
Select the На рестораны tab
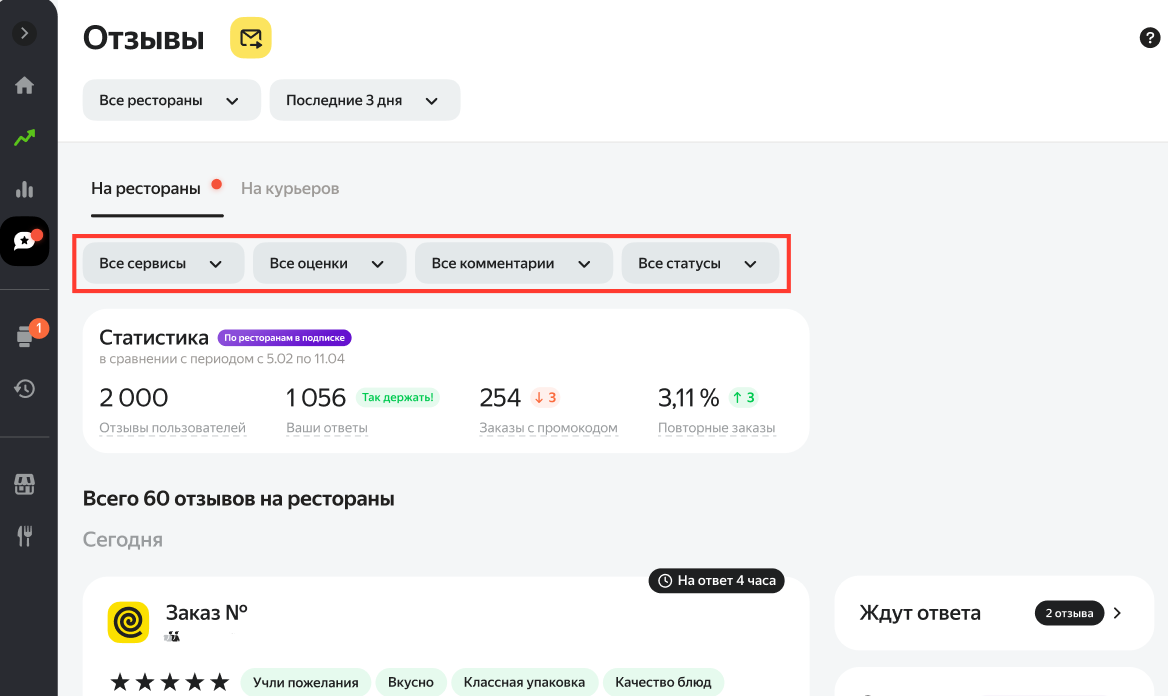tap(146, 188)
